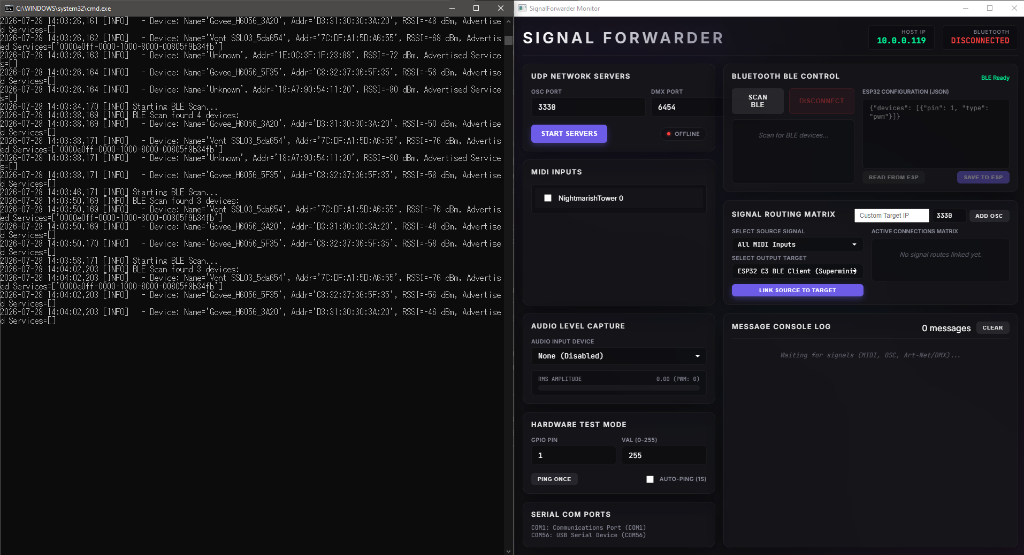The height and width of the screenshot is (555, 1024).
Task: Click the 'Waiting for signals' console text
Action: pos(870,355)
